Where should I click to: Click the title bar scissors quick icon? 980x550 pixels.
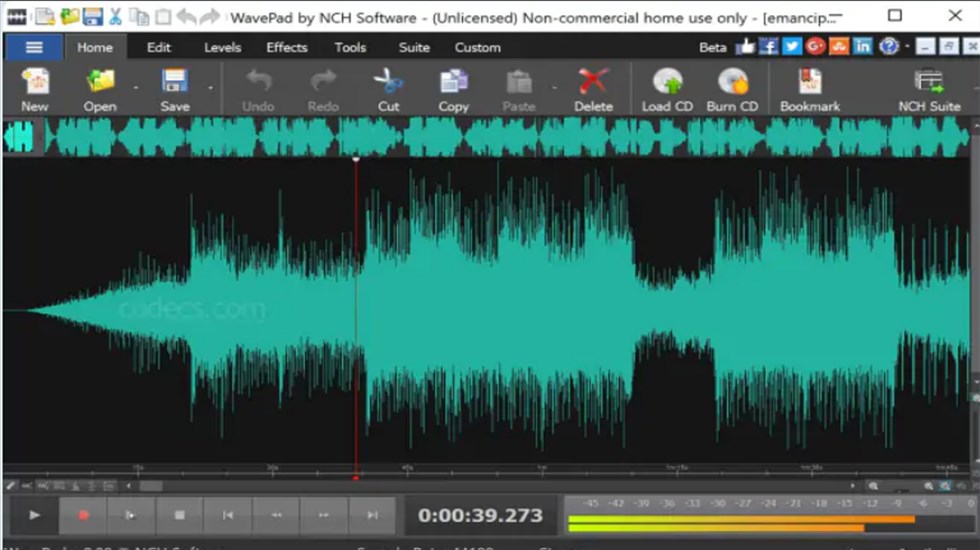[x=116, y=16]
